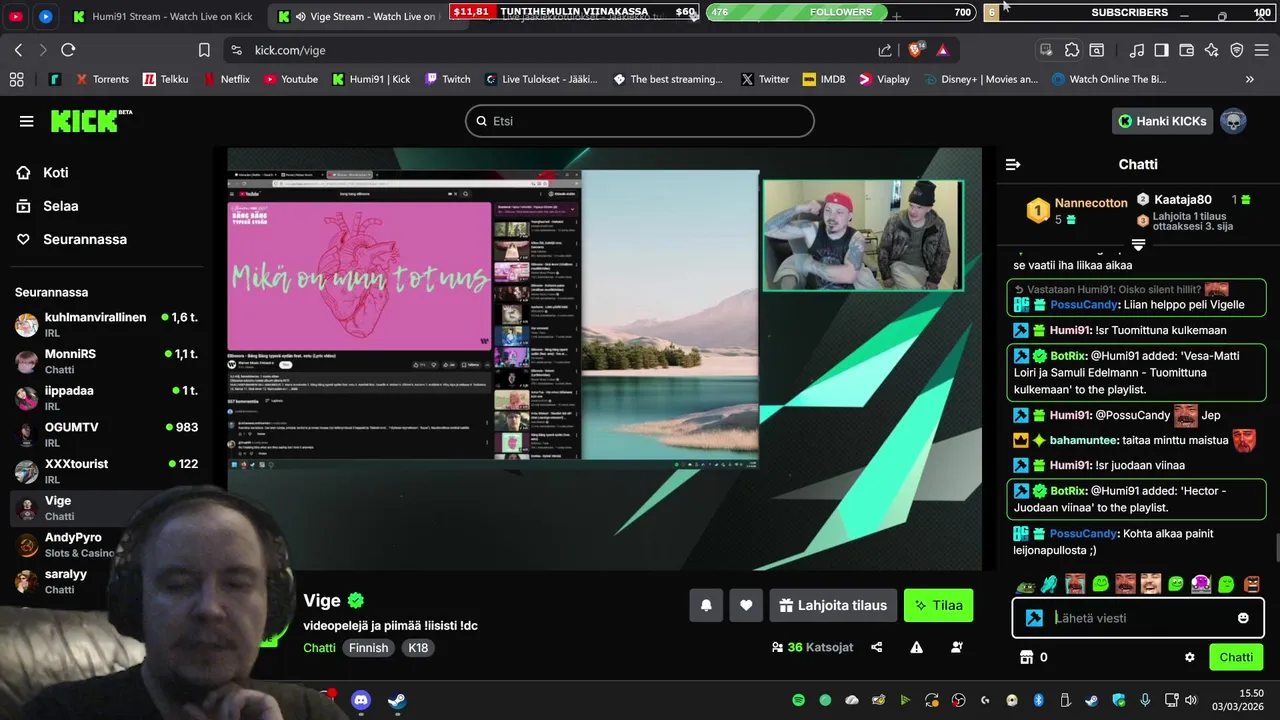Open IMDB bookmark
This screenshot has width=1280, height=720.
tap(823, 79)
